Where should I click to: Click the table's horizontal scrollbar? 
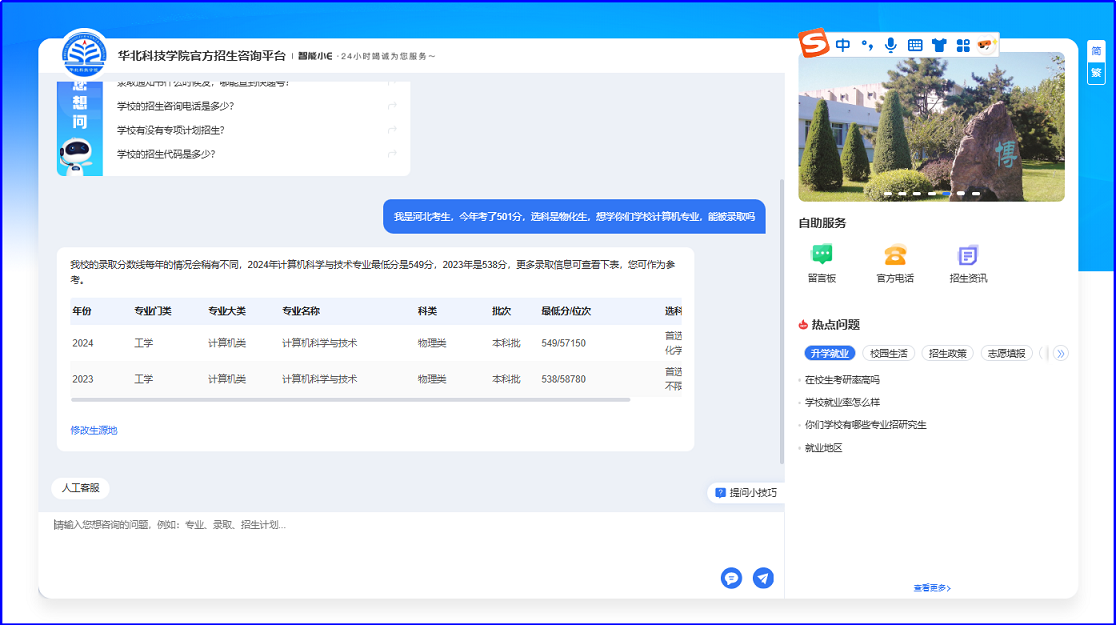(x=350, y=400)
